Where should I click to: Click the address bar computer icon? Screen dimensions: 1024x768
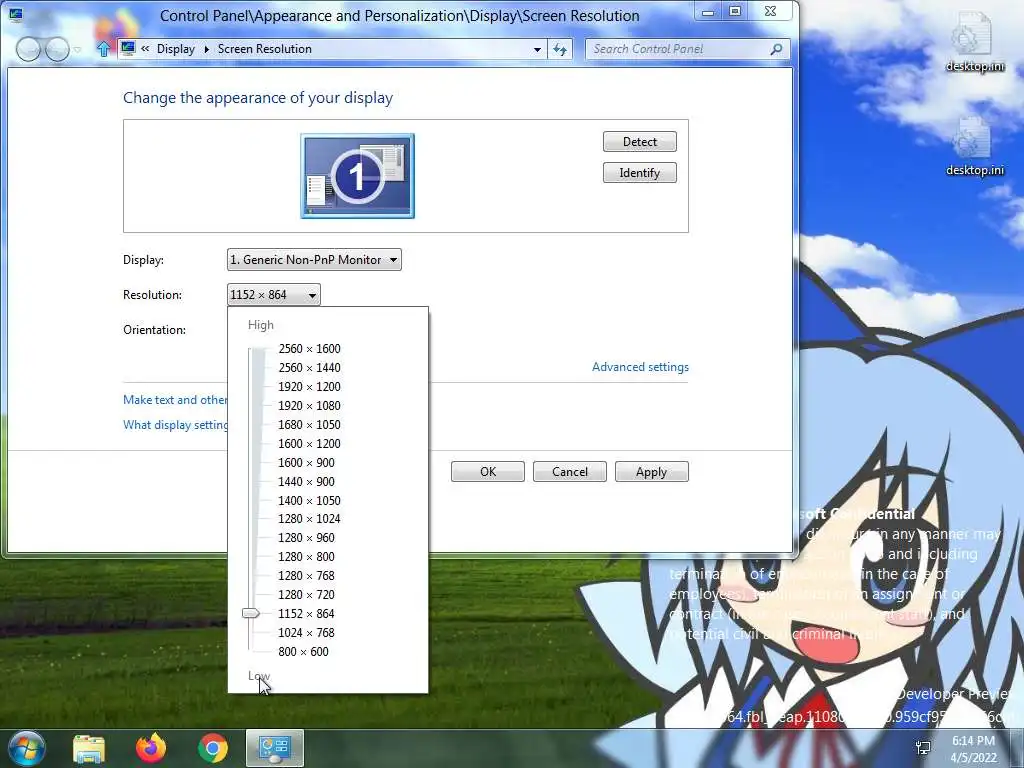coord(128,49)
